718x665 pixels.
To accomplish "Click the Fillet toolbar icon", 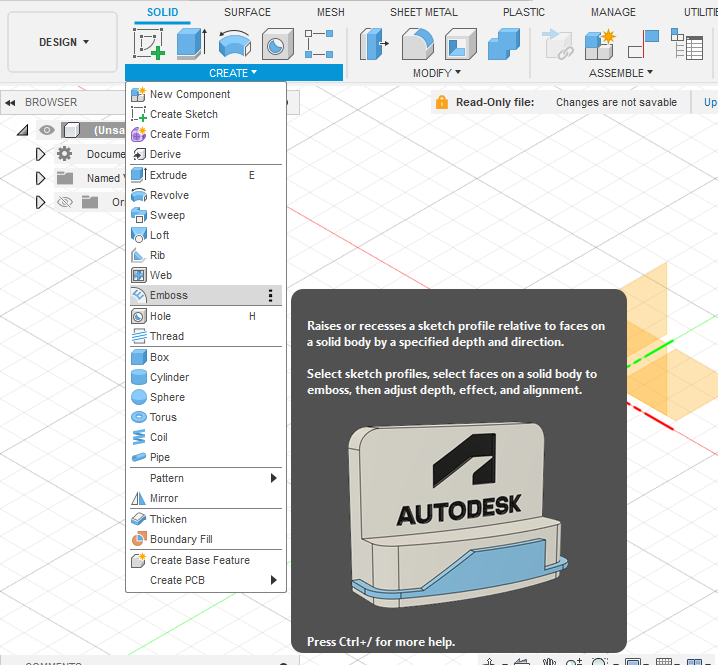I will tap(418, 44).
